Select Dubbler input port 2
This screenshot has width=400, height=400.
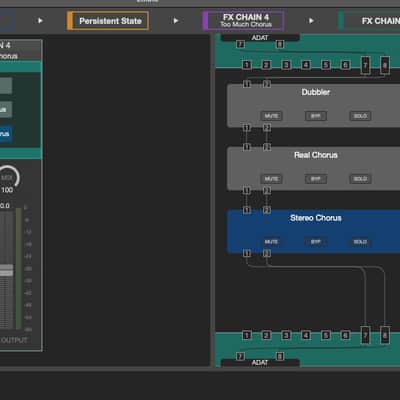pyautogui.click(x=267, y=84)
